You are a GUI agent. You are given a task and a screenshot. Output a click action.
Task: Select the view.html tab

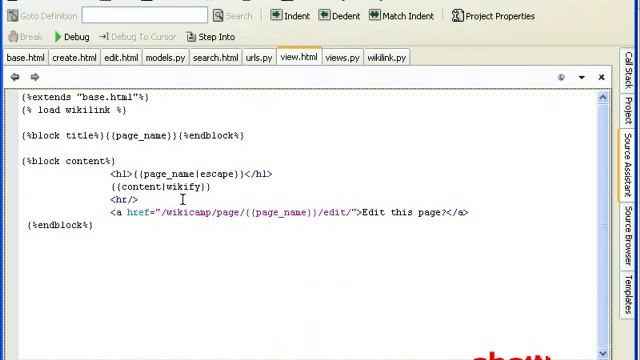click(299, 57)
